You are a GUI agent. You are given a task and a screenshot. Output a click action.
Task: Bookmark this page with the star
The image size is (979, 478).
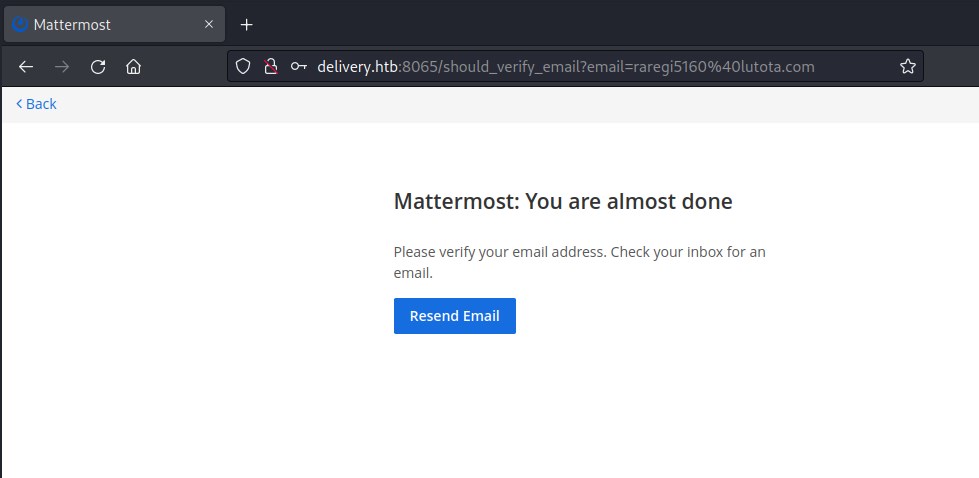(907, 67)
